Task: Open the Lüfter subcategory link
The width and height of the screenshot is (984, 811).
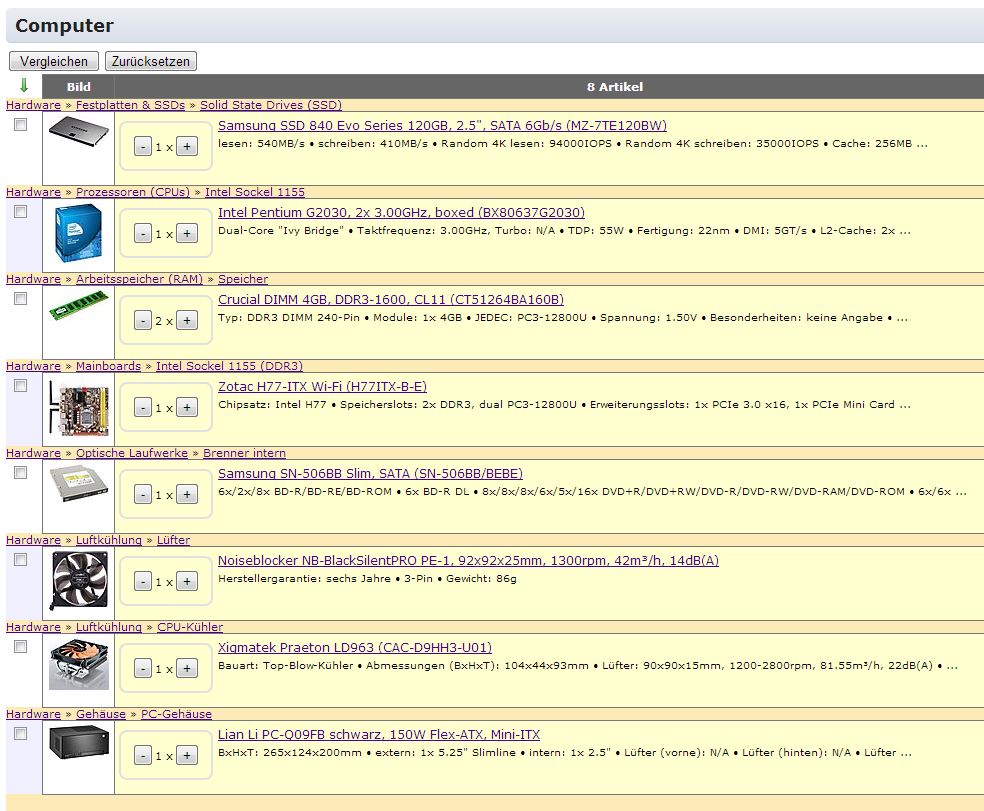Action: (173, 540)
